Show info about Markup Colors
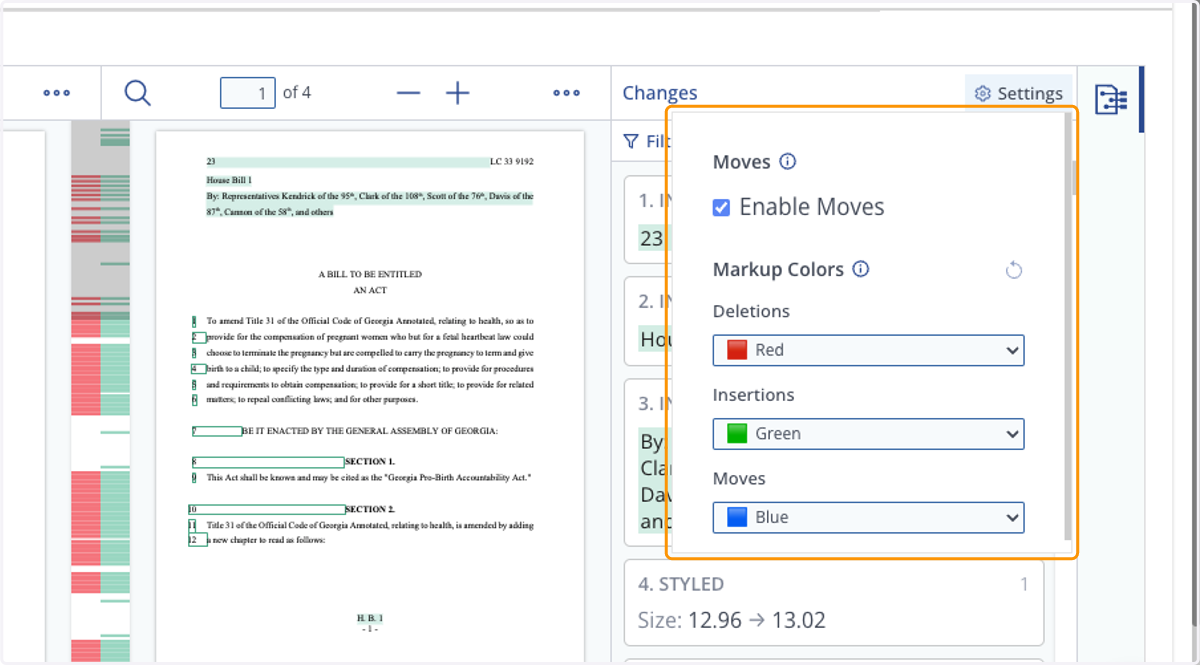Screen dimensions: 1200x665 coord(860,269)
